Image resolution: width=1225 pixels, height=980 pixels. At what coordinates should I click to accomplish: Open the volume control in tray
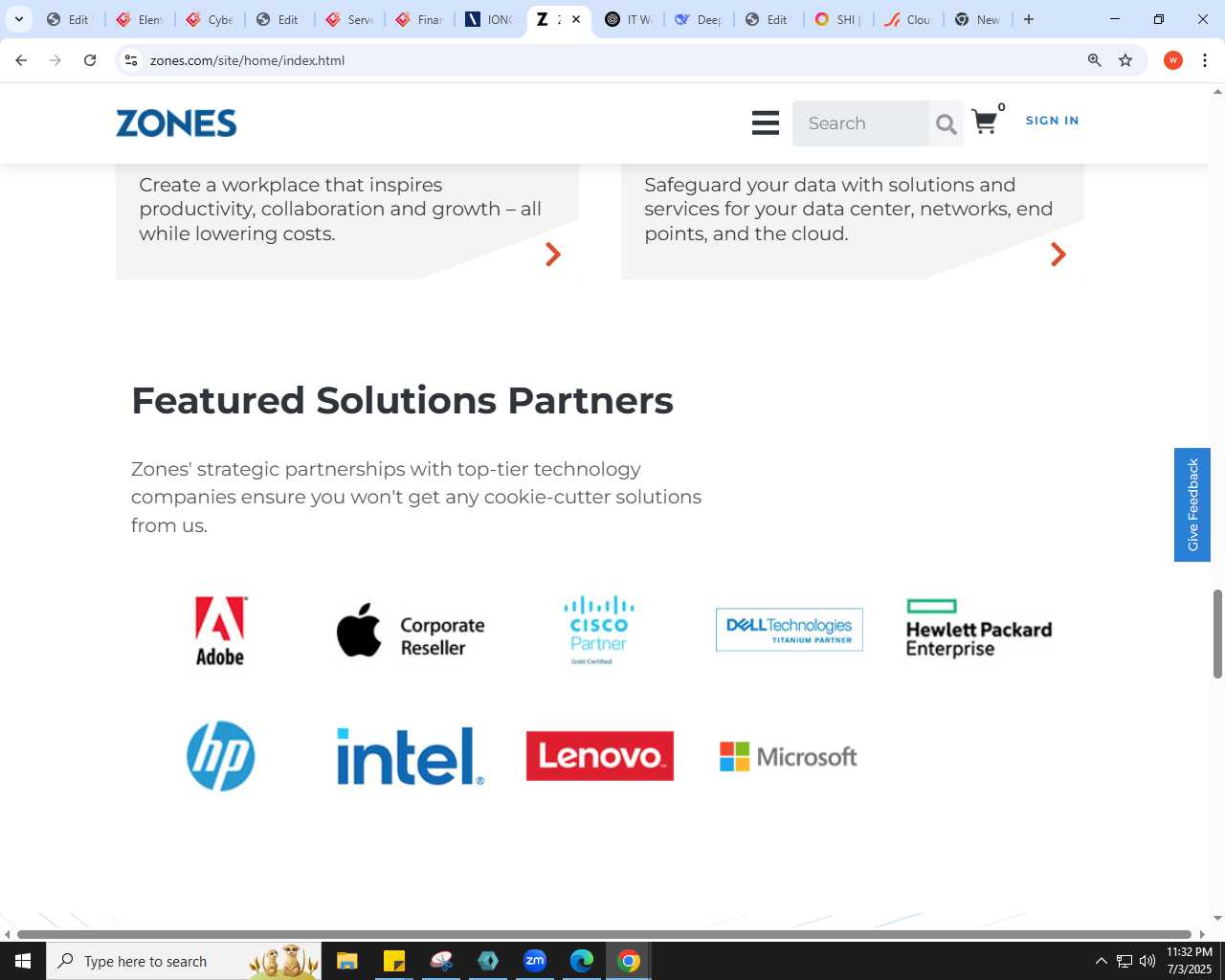1147,961
